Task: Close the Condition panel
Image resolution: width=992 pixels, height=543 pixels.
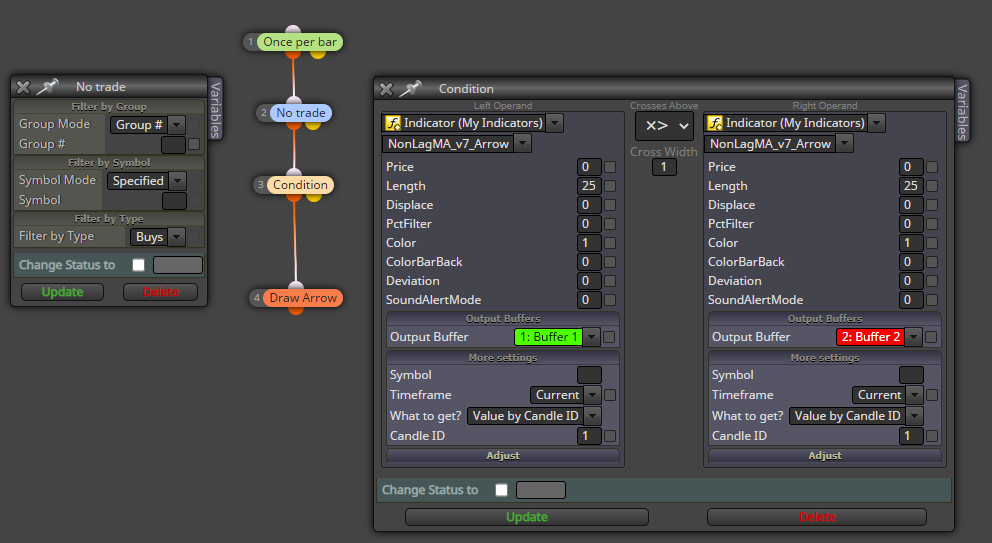Action: point(387,89)
